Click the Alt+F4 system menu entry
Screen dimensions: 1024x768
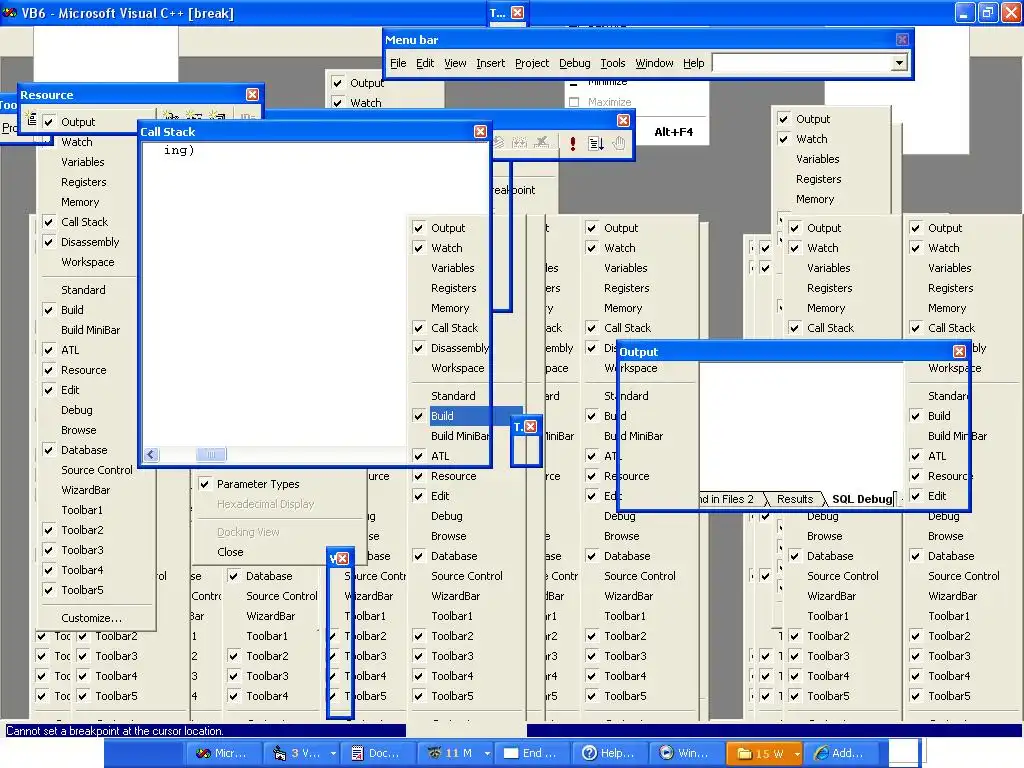[x=673, y=132]
